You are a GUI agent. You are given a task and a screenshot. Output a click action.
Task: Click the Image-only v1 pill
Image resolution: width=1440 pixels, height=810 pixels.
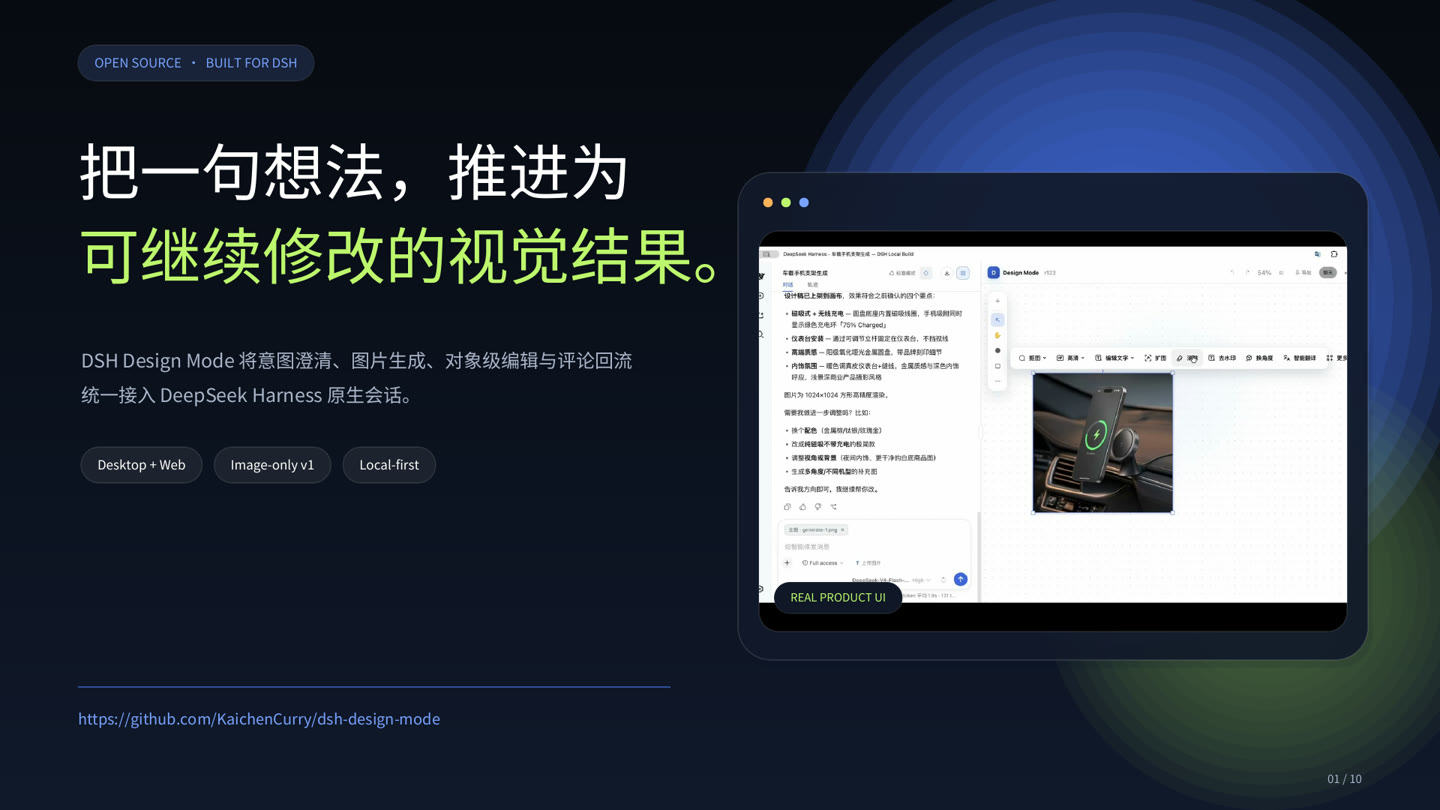(x=272, y=465)
